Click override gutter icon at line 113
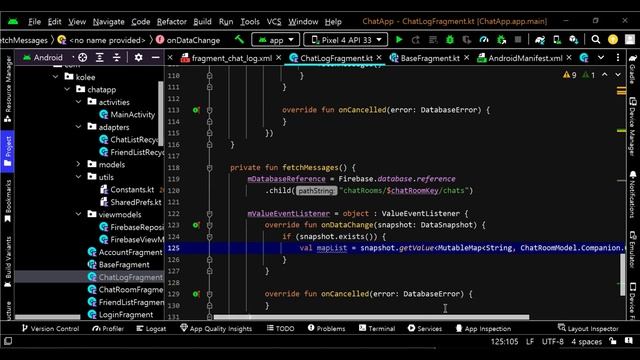The image size is (640, 360). [x=196, y=110]
